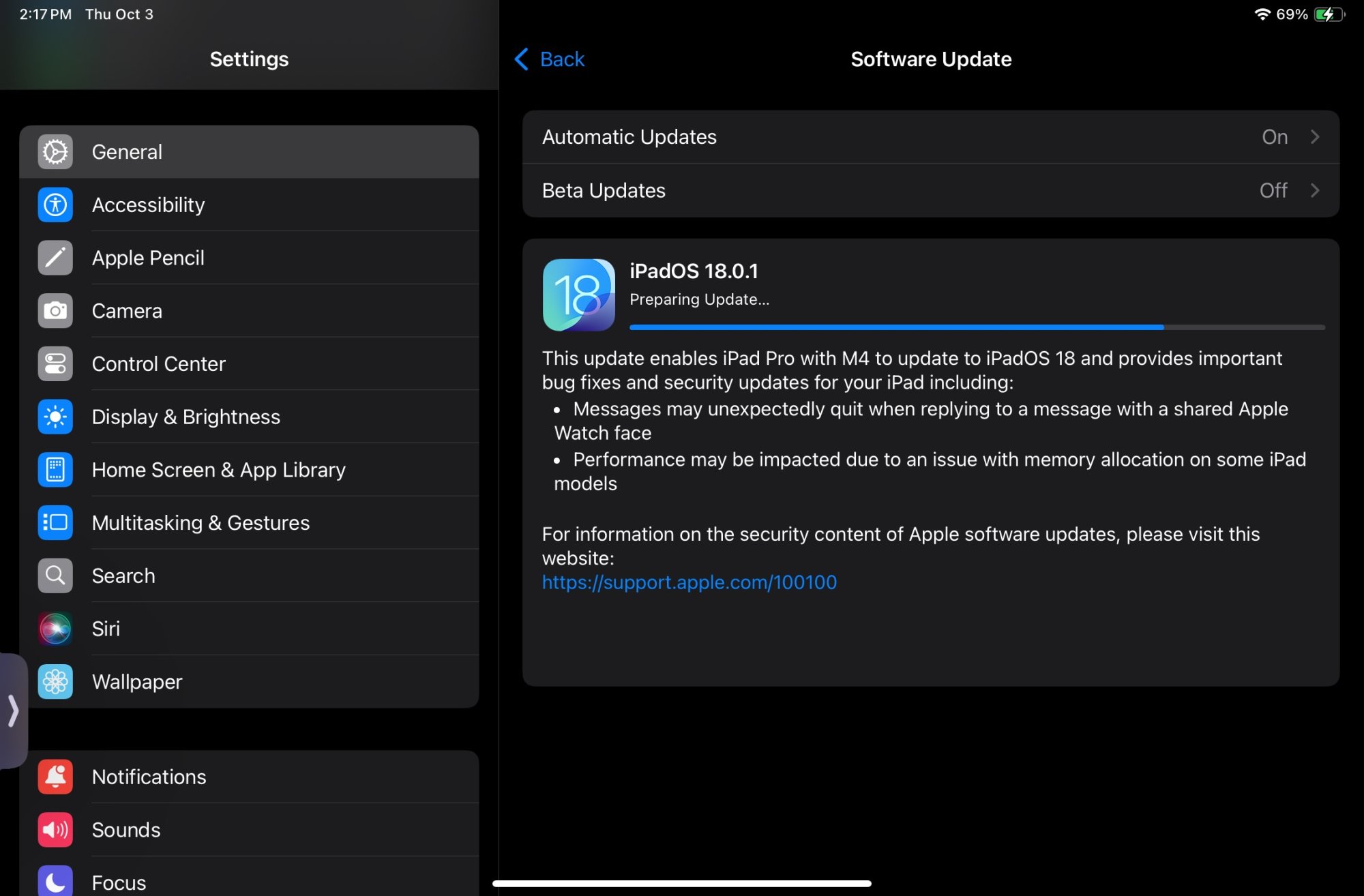Open the support.apple.com/100100 link
The image size is (1364, 896).
(689, 582)
